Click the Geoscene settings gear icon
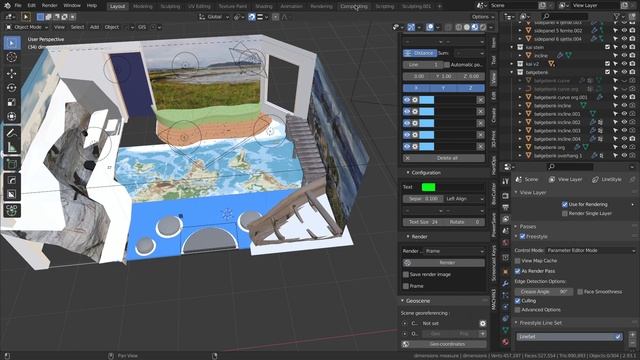Viewport: 640px width, 360px height. [x=482, y=323]
